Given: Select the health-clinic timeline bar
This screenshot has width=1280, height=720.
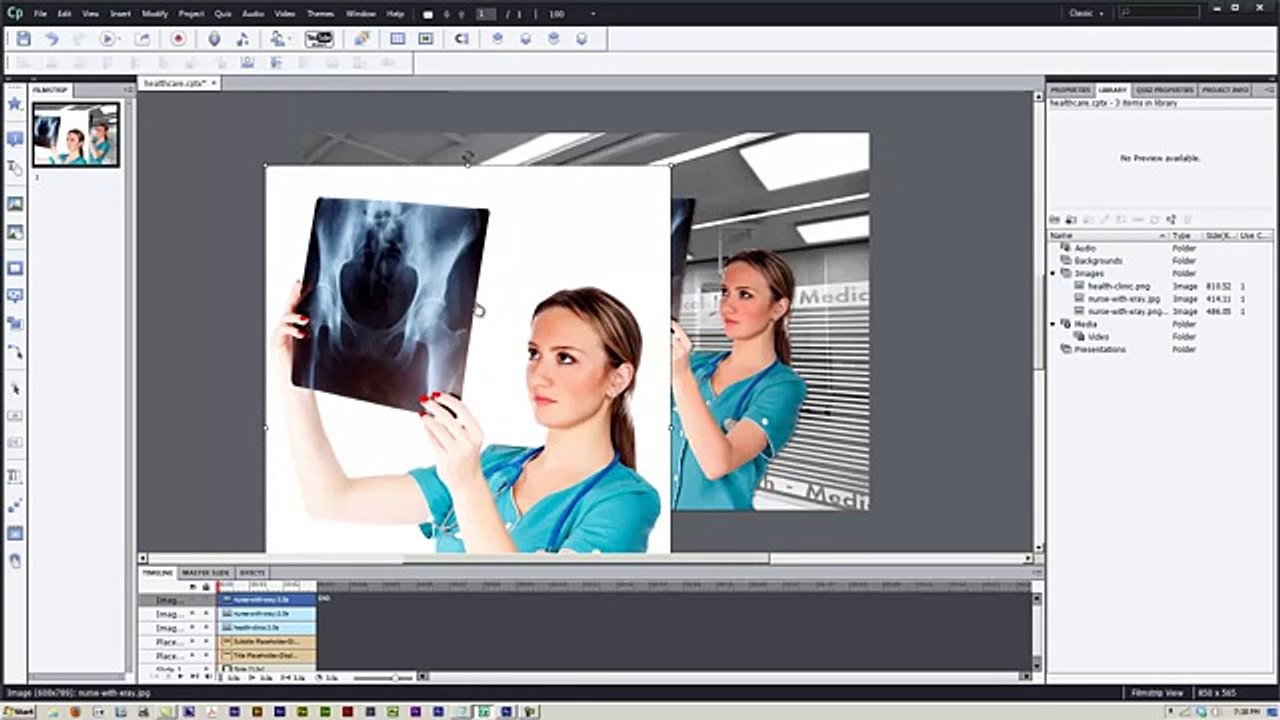Looking at the screenshot, I should [268, 627].
